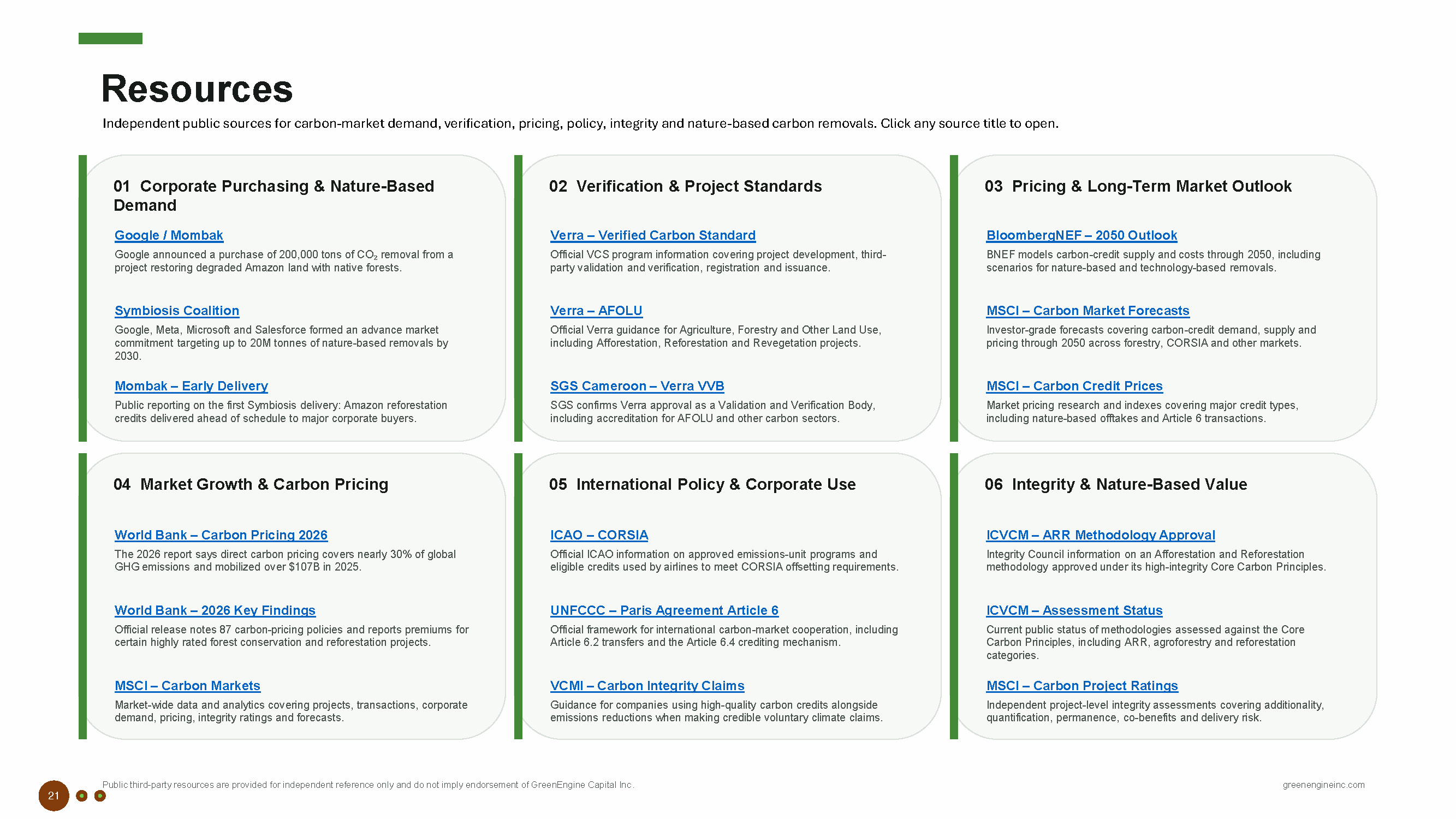Follow the ICVCM – Assessment Status link
The width and height of the screenshot is (1456, 819).
click(x=1074, y=610)
